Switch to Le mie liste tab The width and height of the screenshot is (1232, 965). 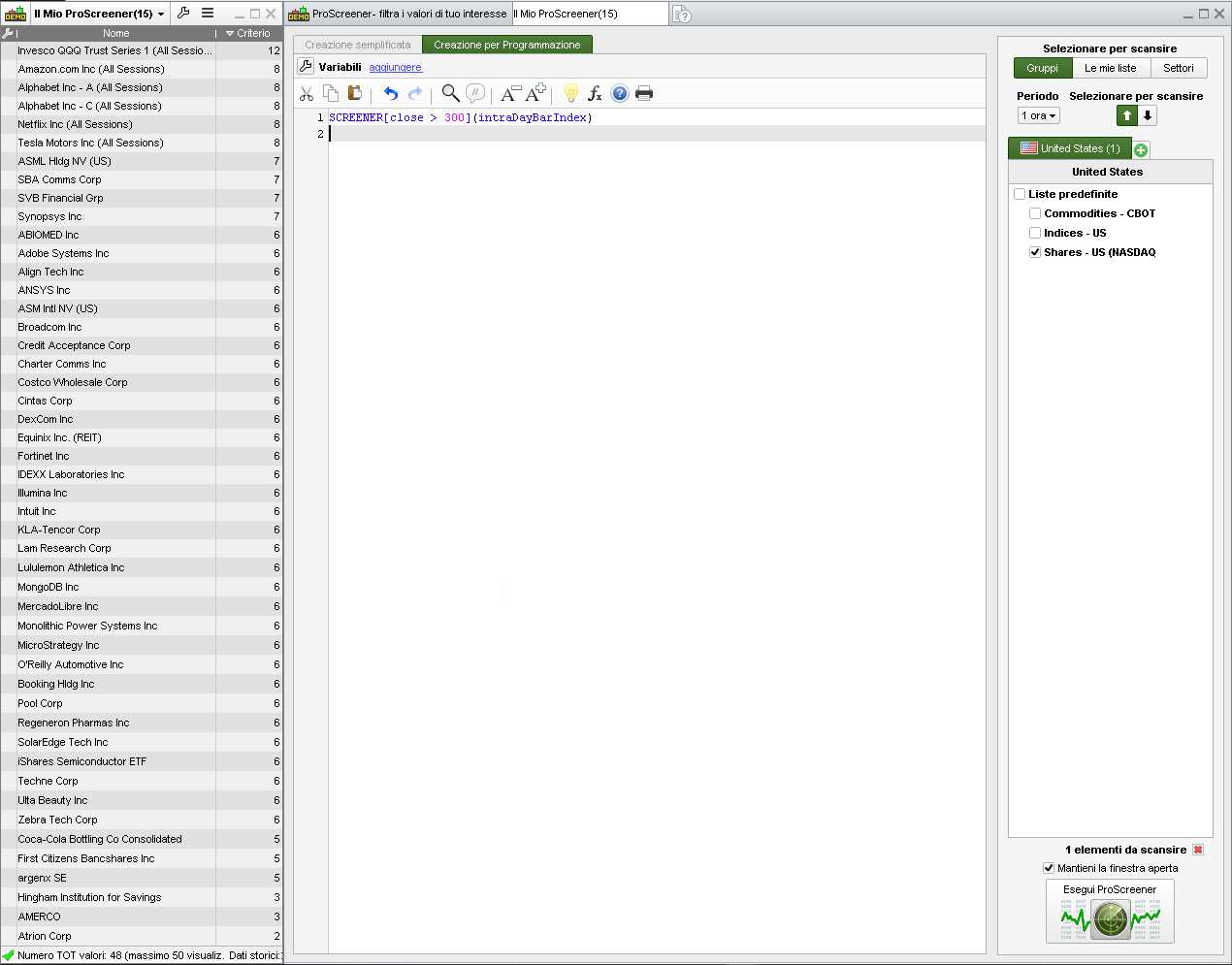pyautogui.click(x=1111, y=68)
